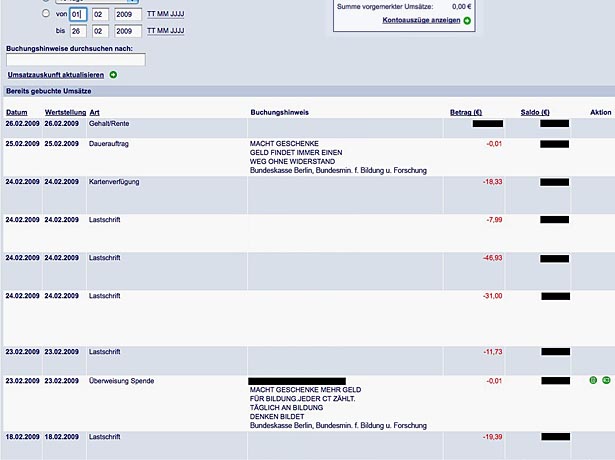Click the 'bis' year field showing 2009

[128, 32]
